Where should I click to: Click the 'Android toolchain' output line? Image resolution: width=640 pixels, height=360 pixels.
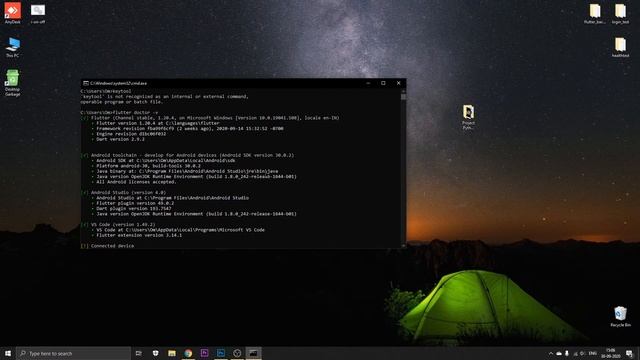coord(188,155)
